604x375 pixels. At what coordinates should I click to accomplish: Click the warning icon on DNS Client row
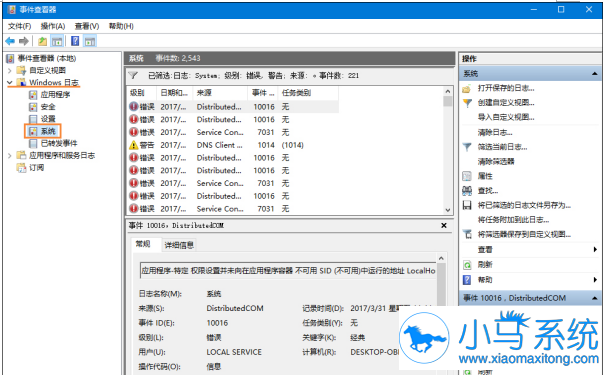point(133,145)
